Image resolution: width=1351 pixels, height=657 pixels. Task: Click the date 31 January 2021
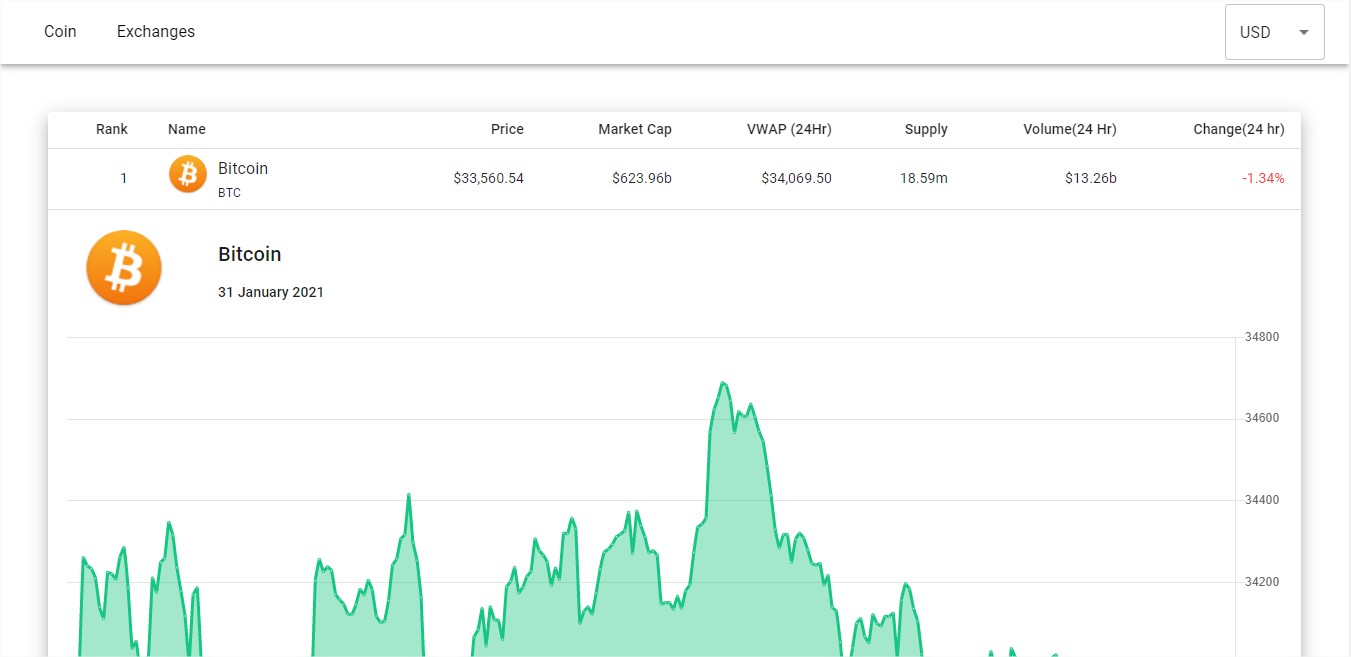click(271, 293)
